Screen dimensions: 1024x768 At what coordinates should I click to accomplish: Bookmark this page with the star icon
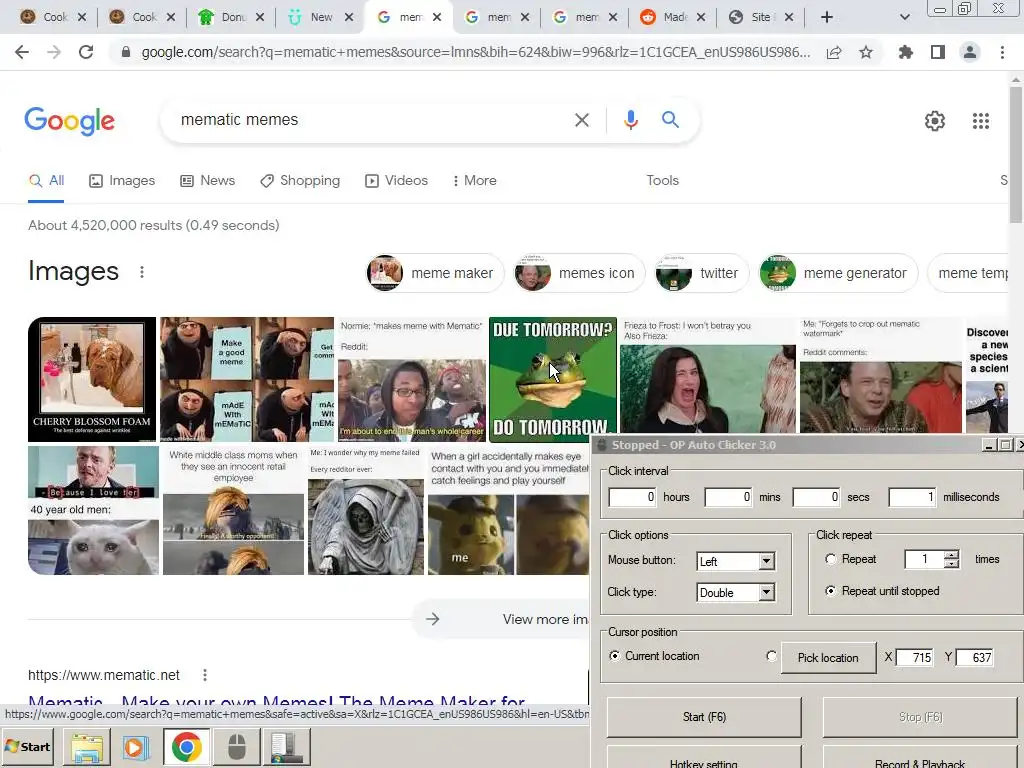(866, 52)
